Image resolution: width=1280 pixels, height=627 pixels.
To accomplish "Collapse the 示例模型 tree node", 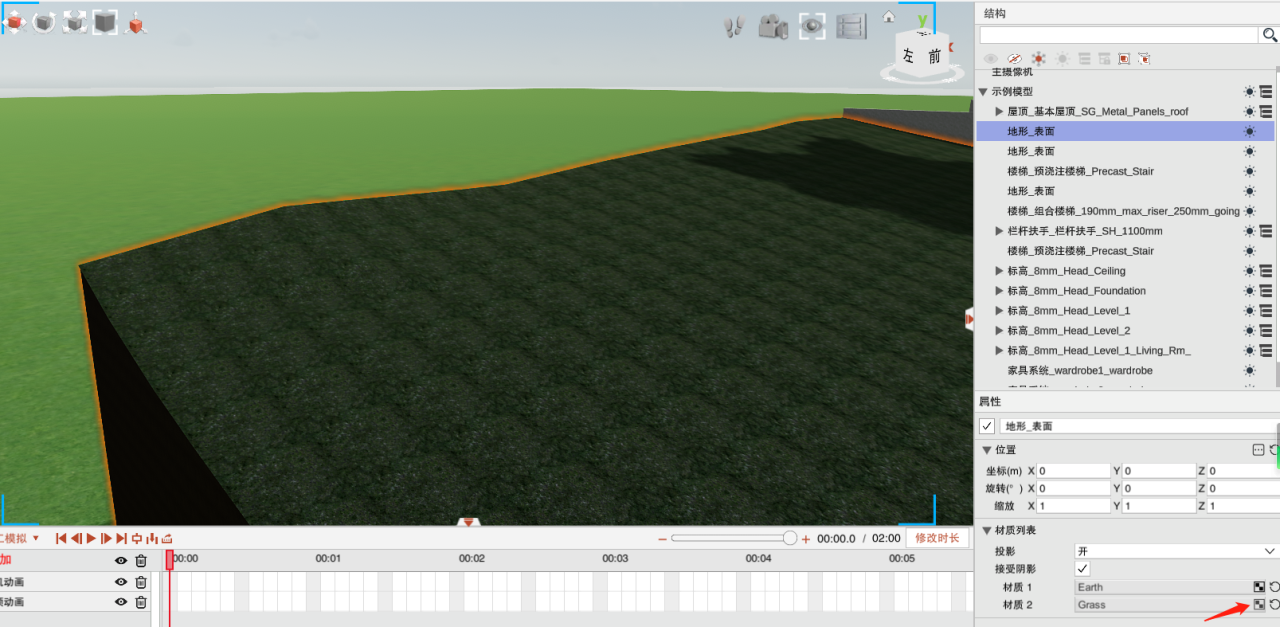I will pyautogui.click(x=983, y=92).
